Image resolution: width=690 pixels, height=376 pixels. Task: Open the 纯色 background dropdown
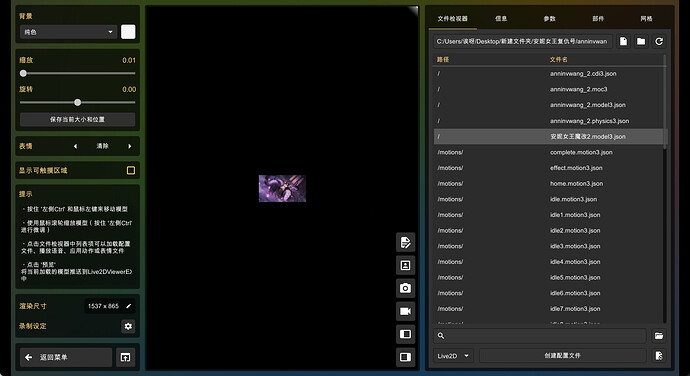pos(68,32)
